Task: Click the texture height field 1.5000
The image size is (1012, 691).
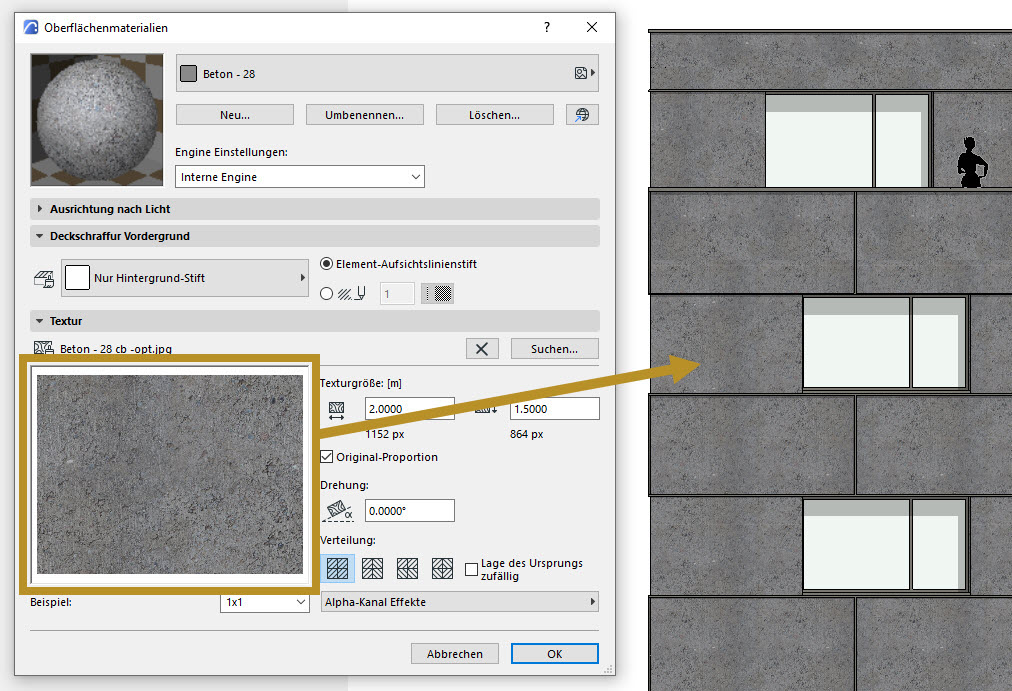Action: [555, 409]
